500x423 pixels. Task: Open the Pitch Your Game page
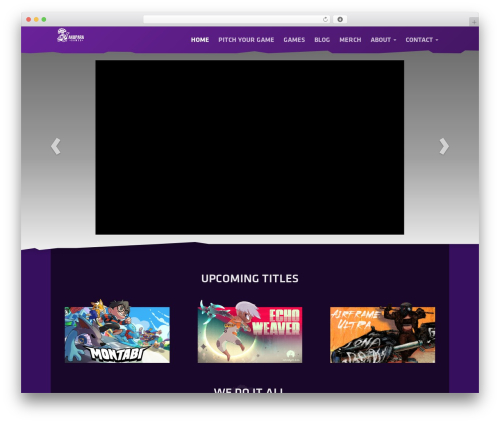pos(246,40)
